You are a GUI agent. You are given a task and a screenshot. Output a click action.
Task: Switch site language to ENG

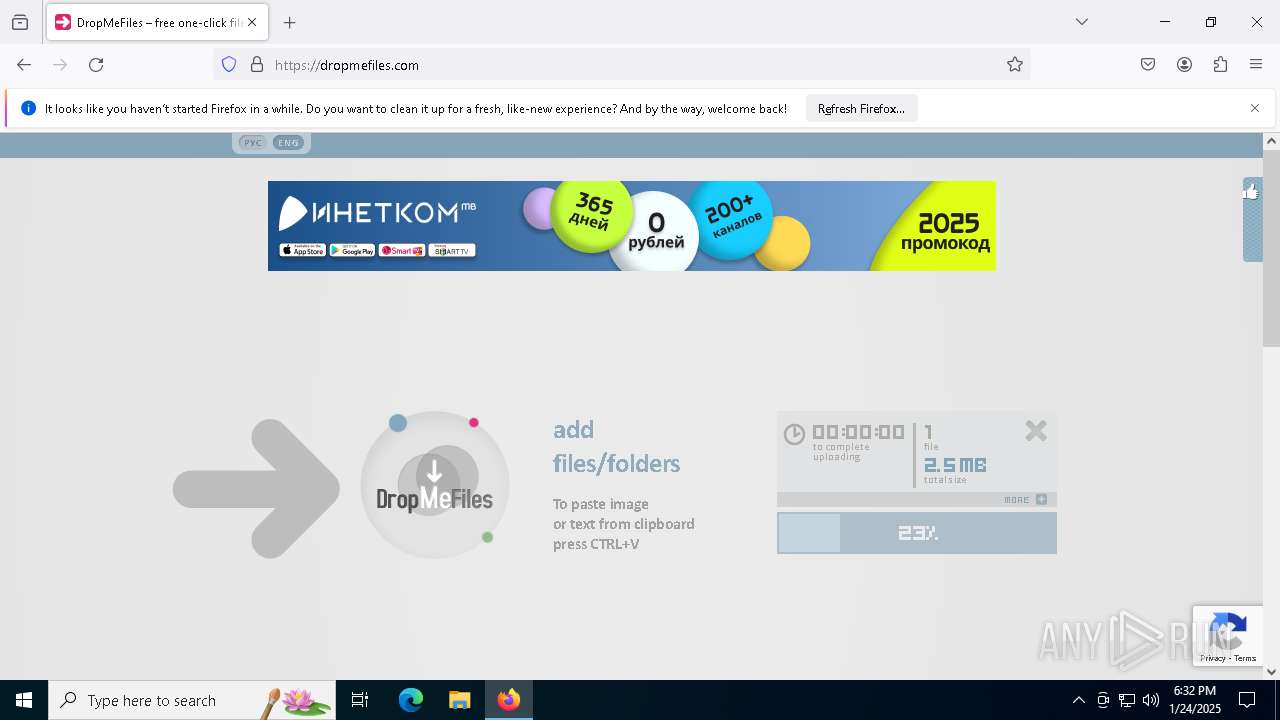[289, 143]
